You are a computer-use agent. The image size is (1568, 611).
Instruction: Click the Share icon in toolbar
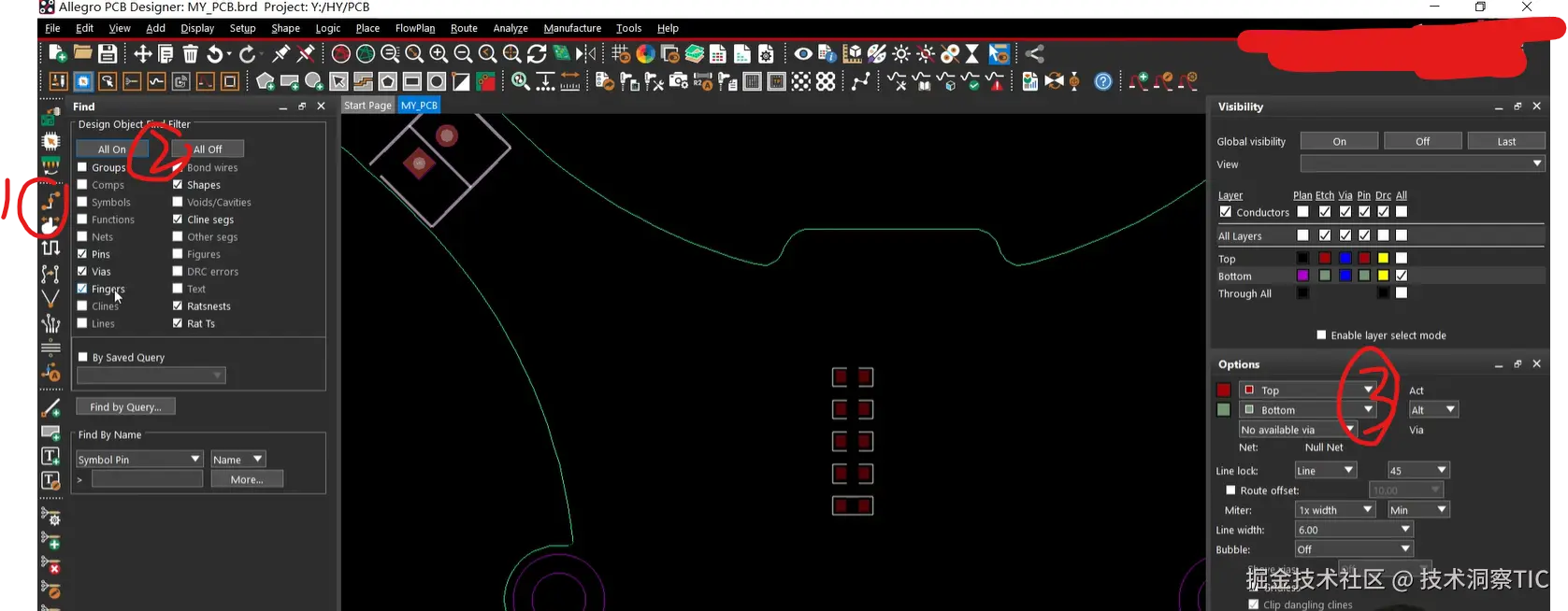pyautogui.click(x=1034, y=54)
